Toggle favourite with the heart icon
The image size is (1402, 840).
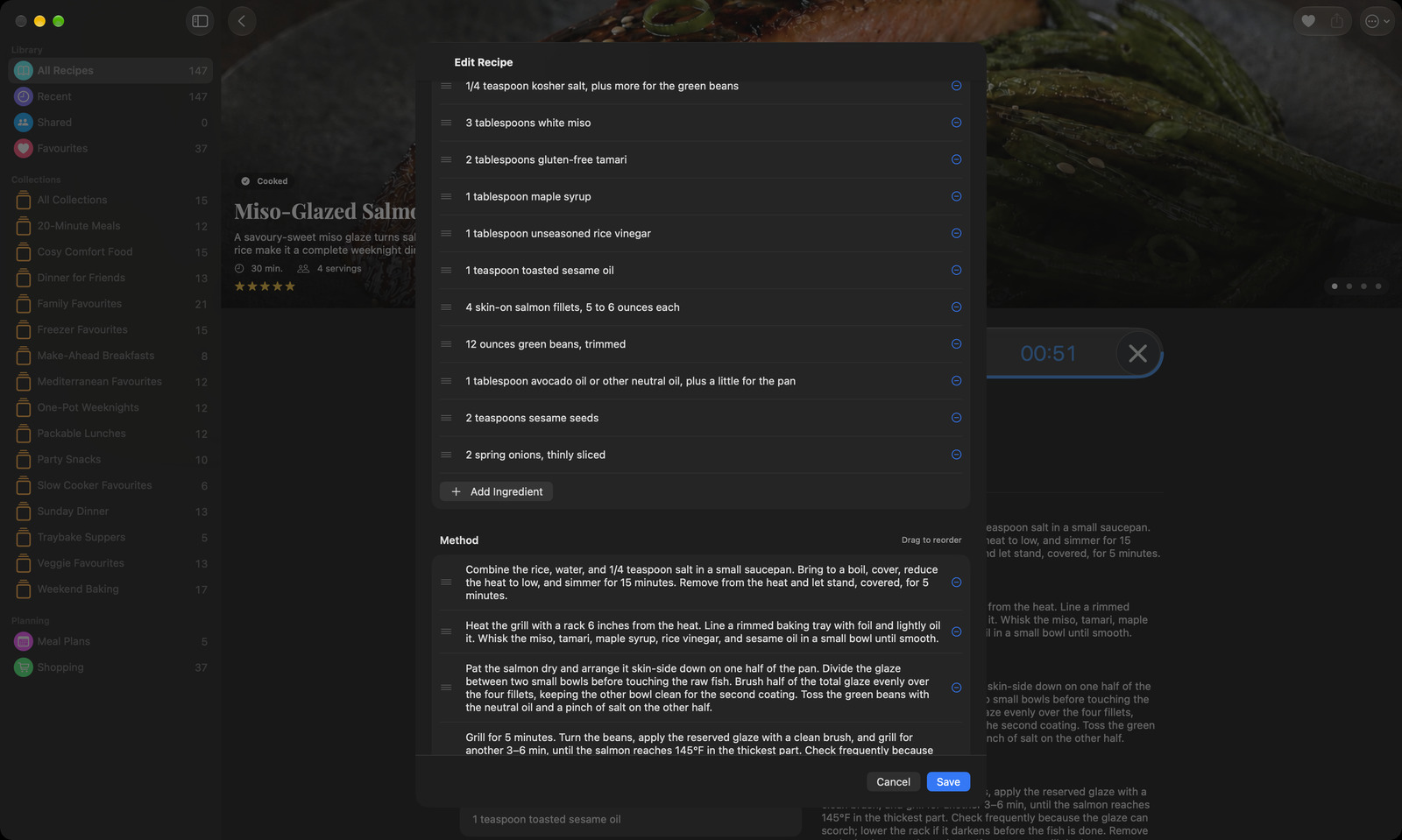(x=1308, y=21)
